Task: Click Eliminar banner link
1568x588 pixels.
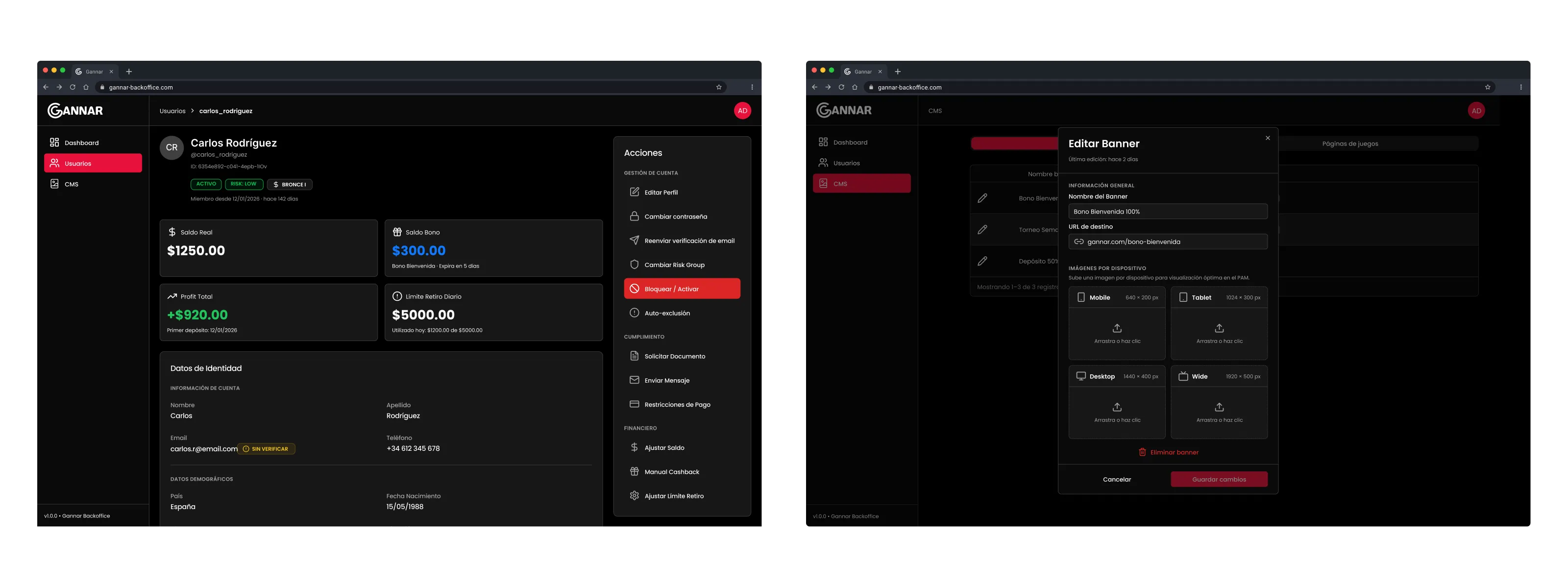Action: [x=1168, y=452]
